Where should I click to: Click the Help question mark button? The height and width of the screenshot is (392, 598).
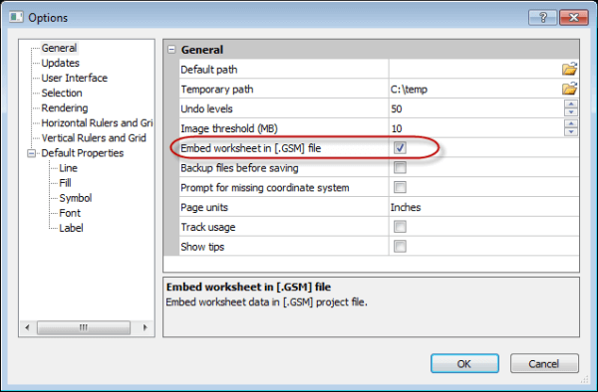pyautogui.click(x=543, y=18)
